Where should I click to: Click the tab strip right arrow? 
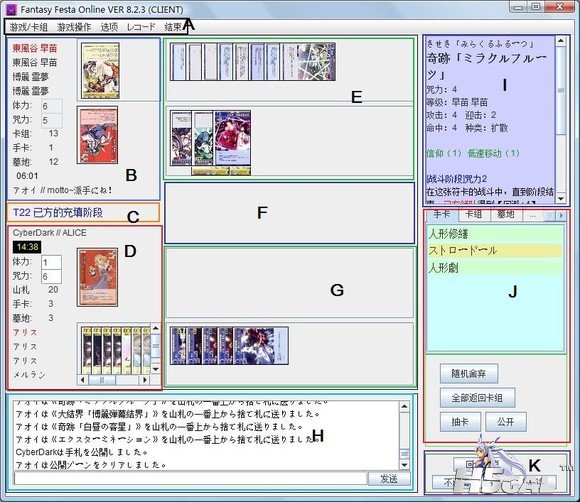562,216
